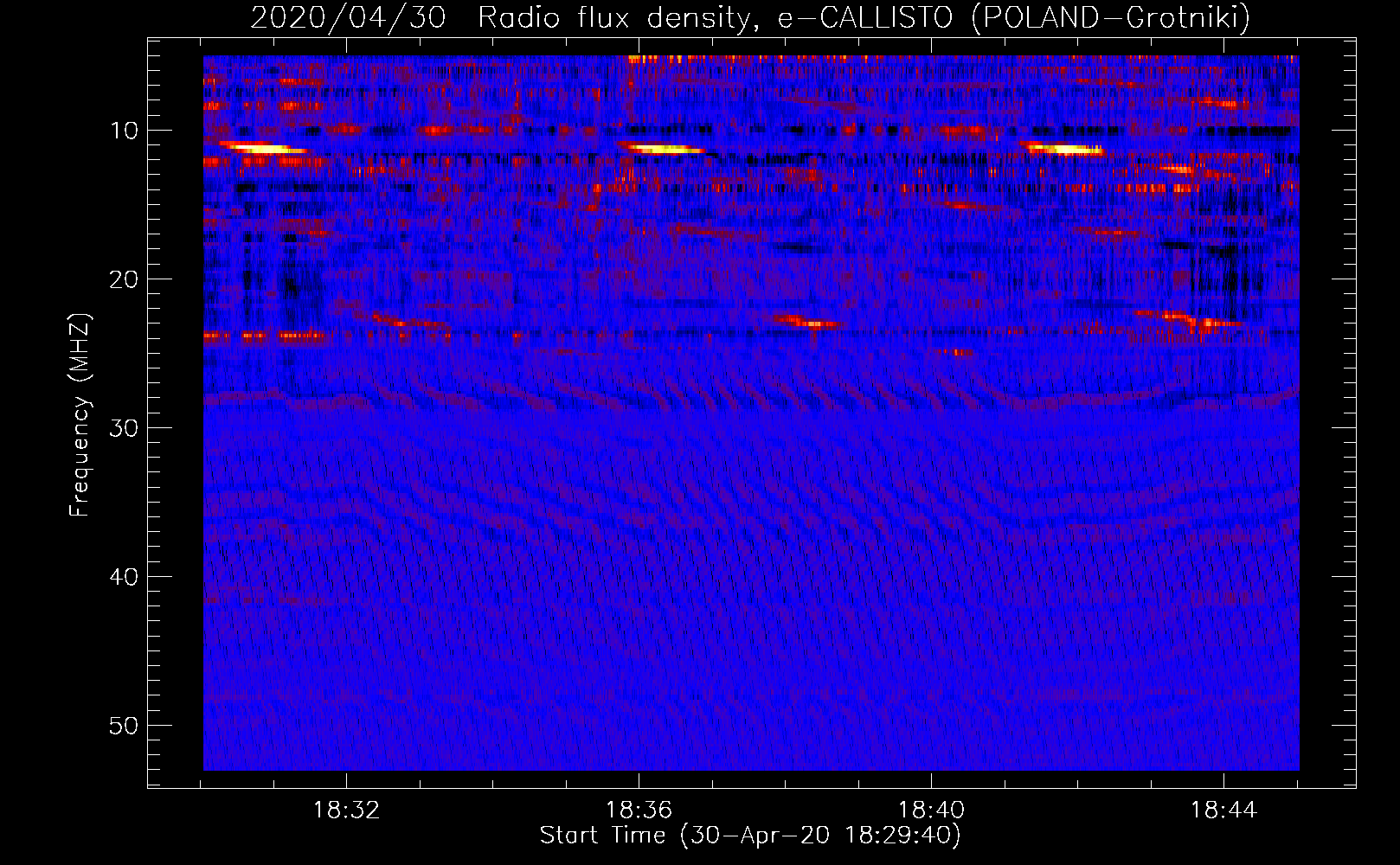Click the 18:40 time tick label
The height and width of the screenshot is (865, 1400).
[x=931, y=811]
